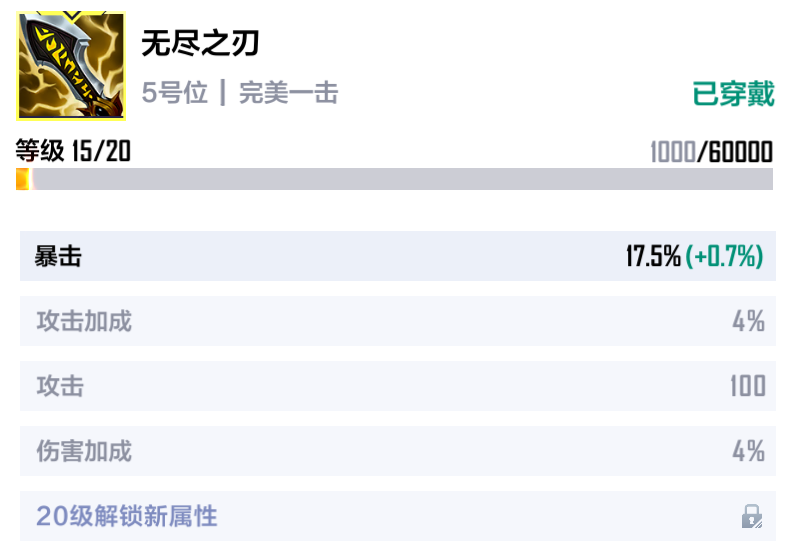
Task: Click the green +0.7% bonus text
Action: 724,256
